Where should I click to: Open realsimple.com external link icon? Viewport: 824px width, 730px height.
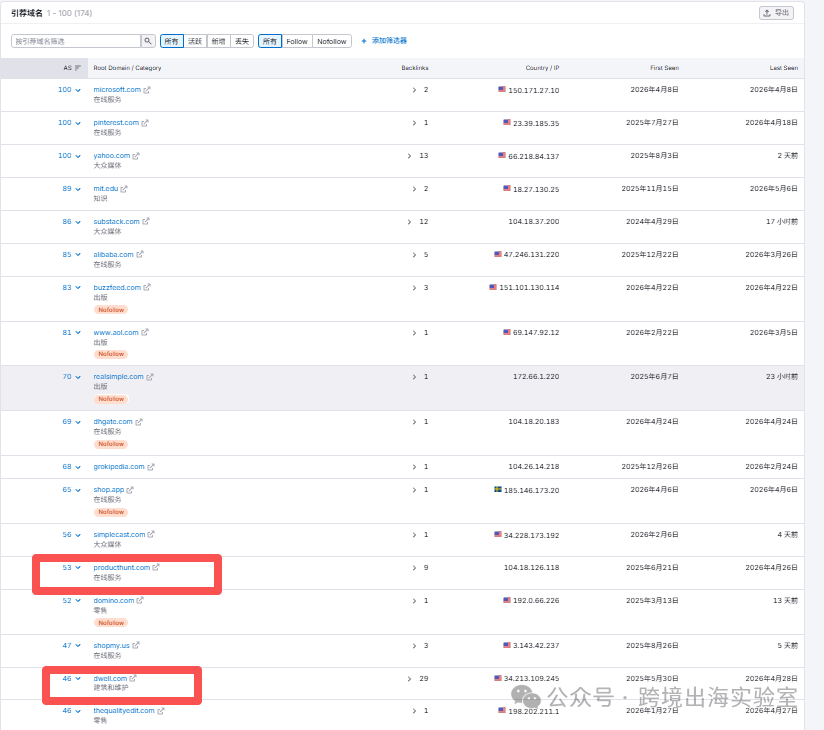(x=150, y=377)
